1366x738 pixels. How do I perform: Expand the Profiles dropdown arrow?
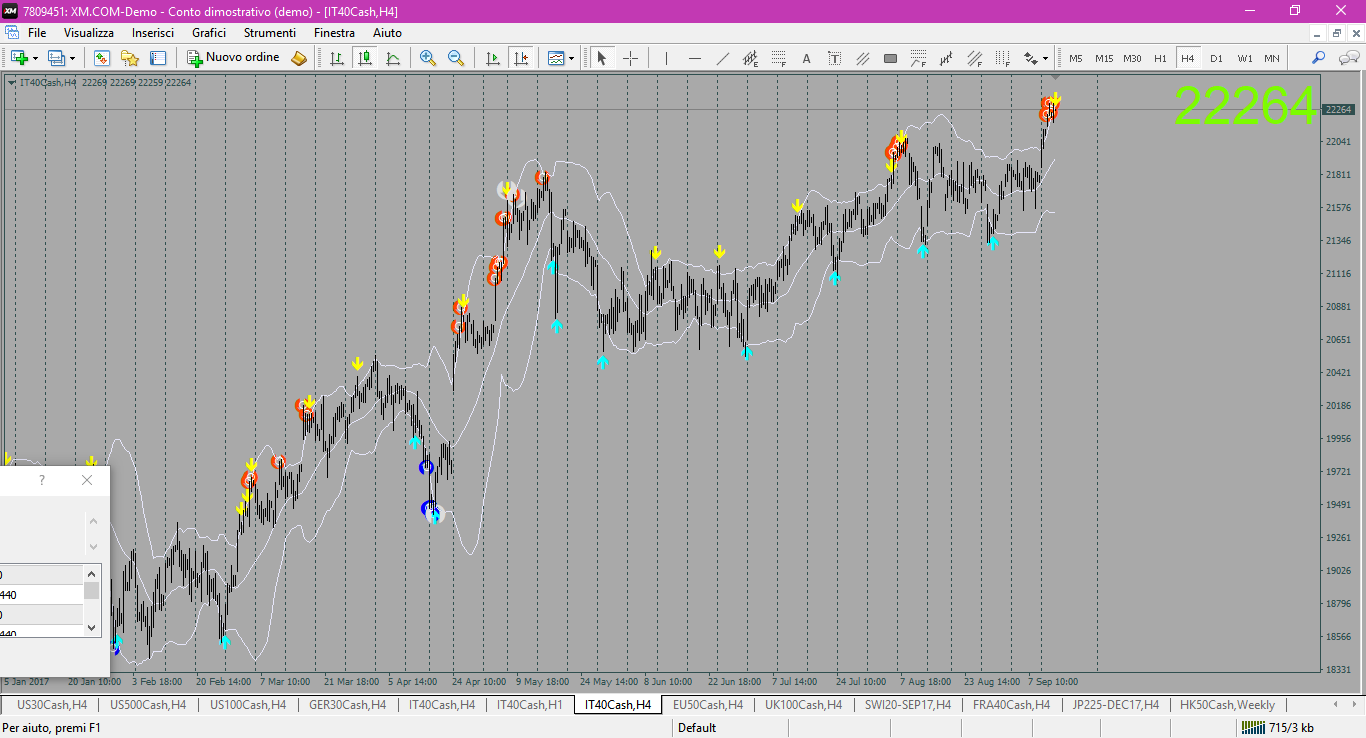click(72, 58)
